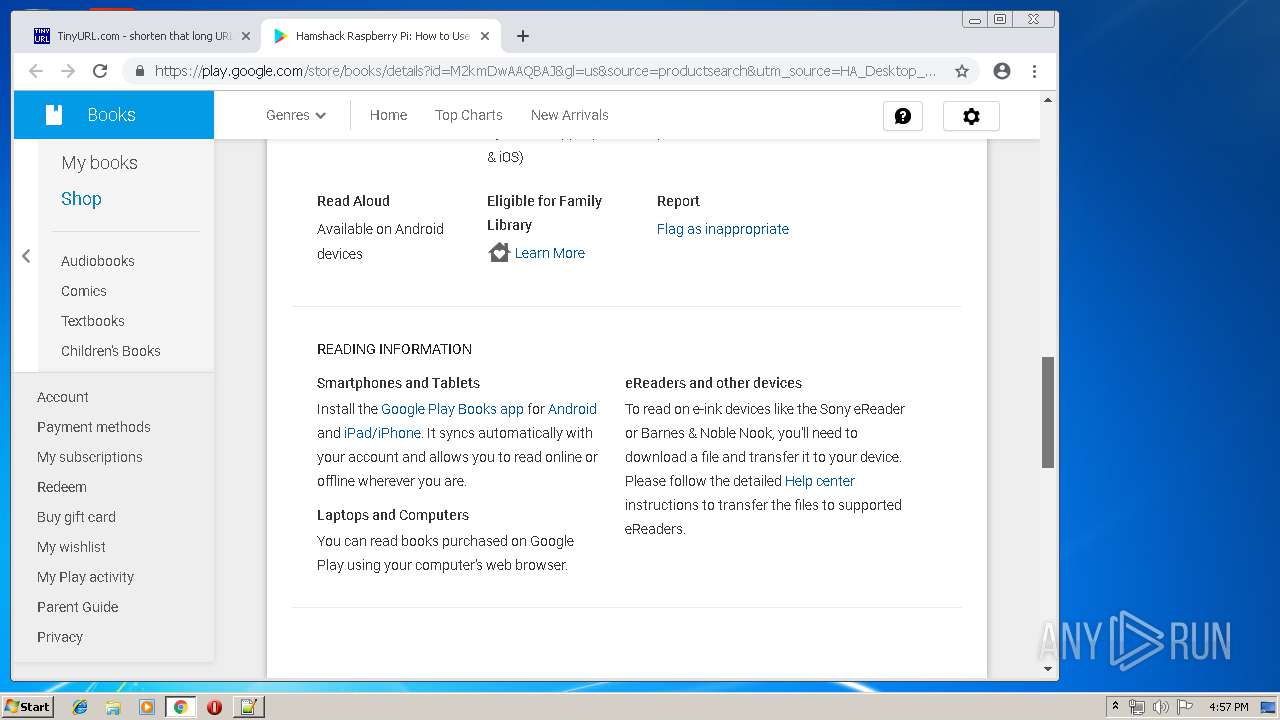
Task: Open the notepad taskbar icon
Action: 248,707
